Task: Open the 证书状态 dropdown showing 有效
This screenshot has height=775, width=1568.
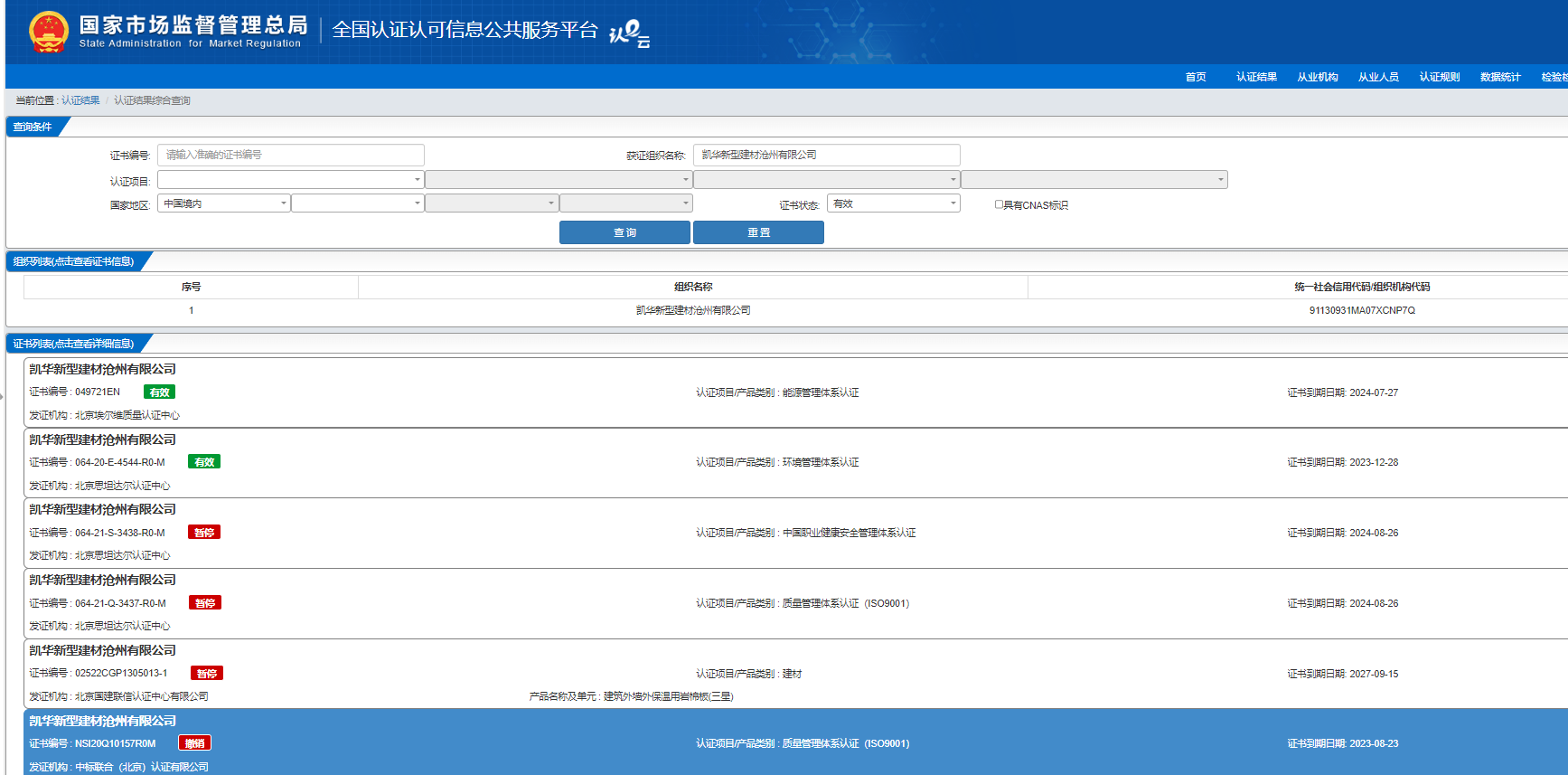Action: (894, 203)
